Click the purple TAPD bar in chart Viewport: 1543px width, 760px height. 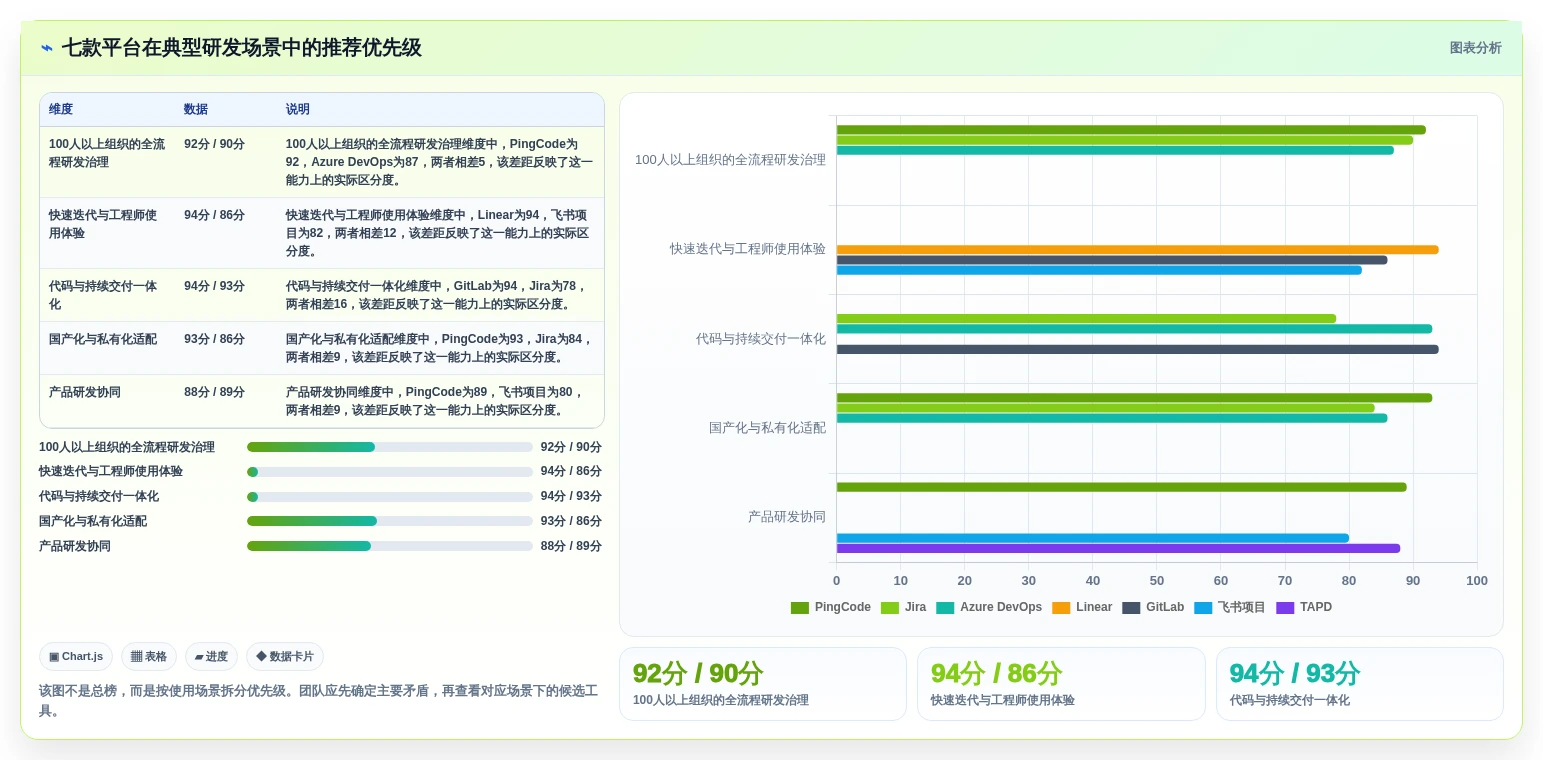pos(1118,548)
